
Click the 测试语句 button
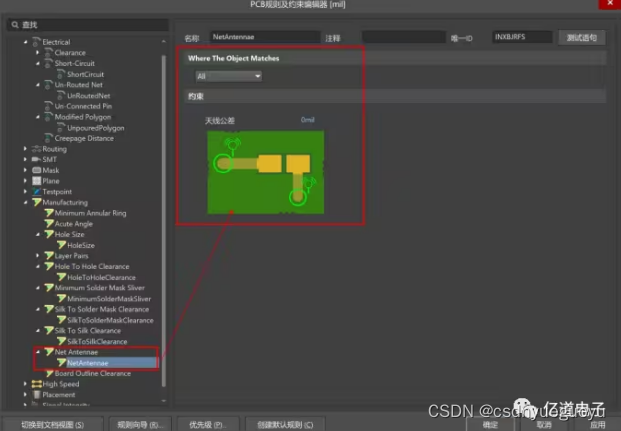click(x=581, y=38)
